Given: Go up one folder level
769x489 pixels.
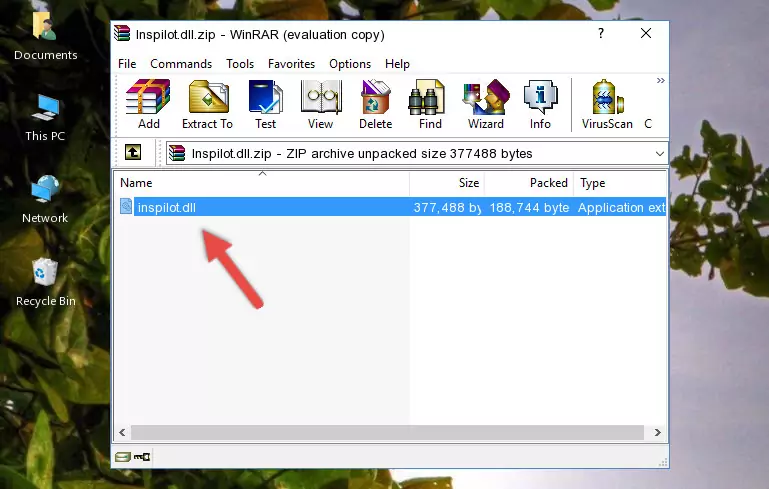Looking at the screenshot, I should click(133, 153).
